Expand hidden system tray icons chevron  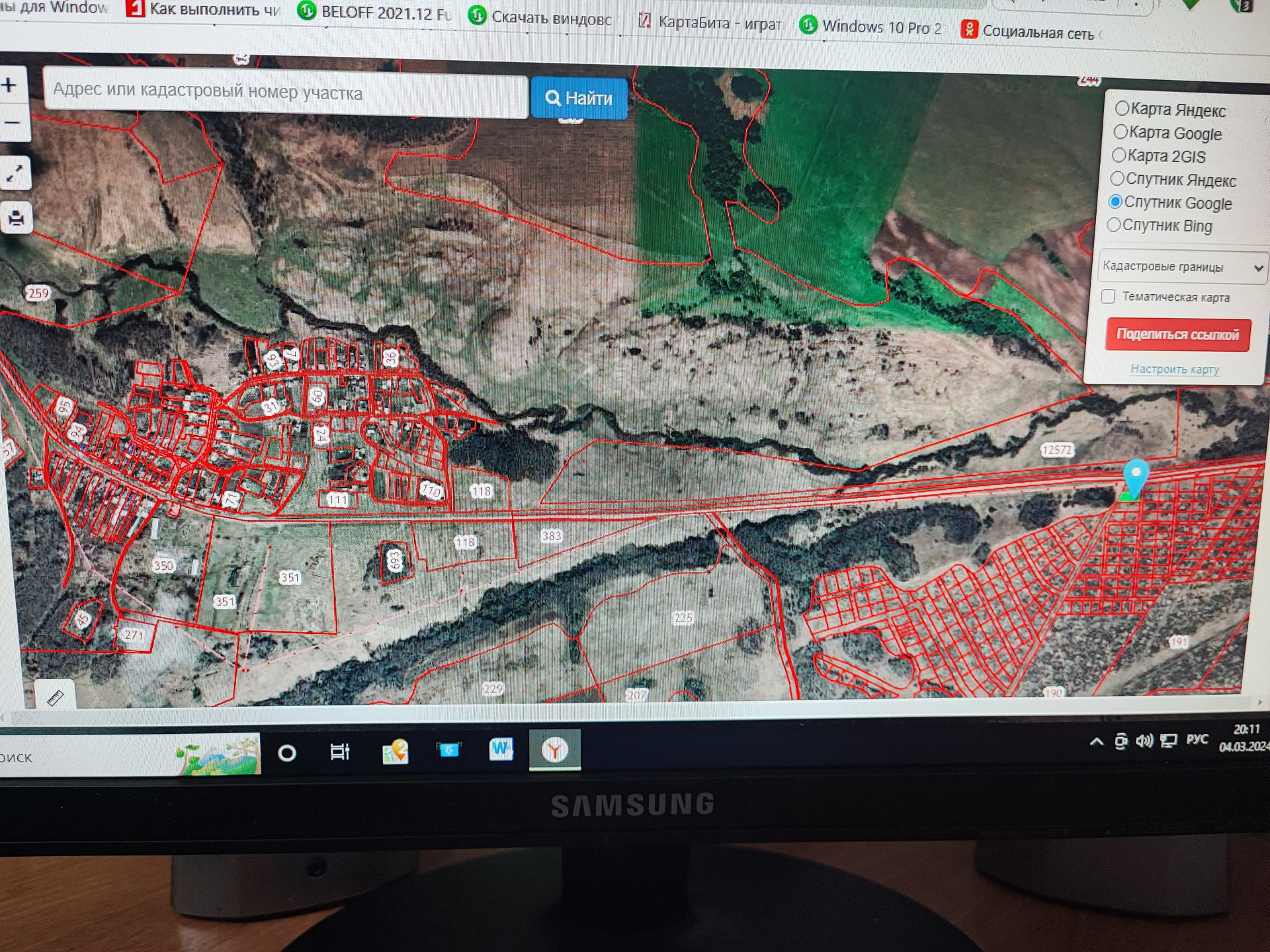pyautogui.click(x=1097, y=742)
